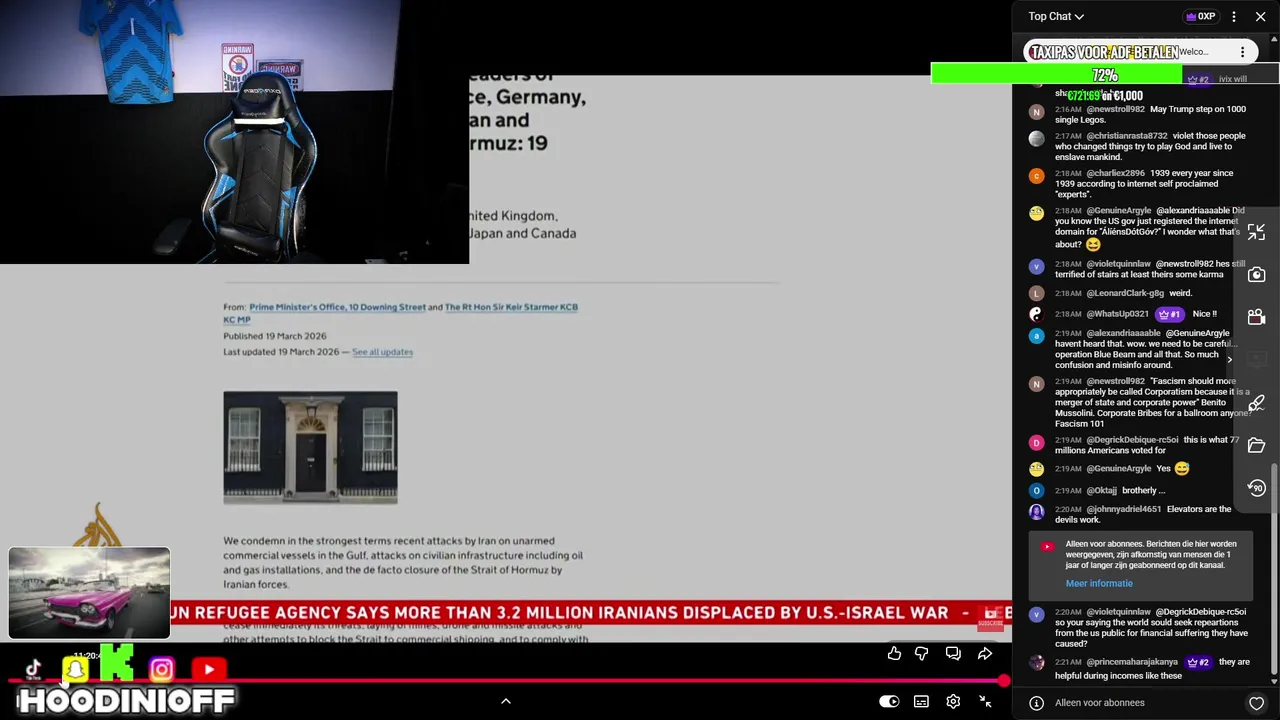The width and height of the screenshot is (1280, 720).
Task: Click the thumbs down dislike icon
Action: click(922, 653)
